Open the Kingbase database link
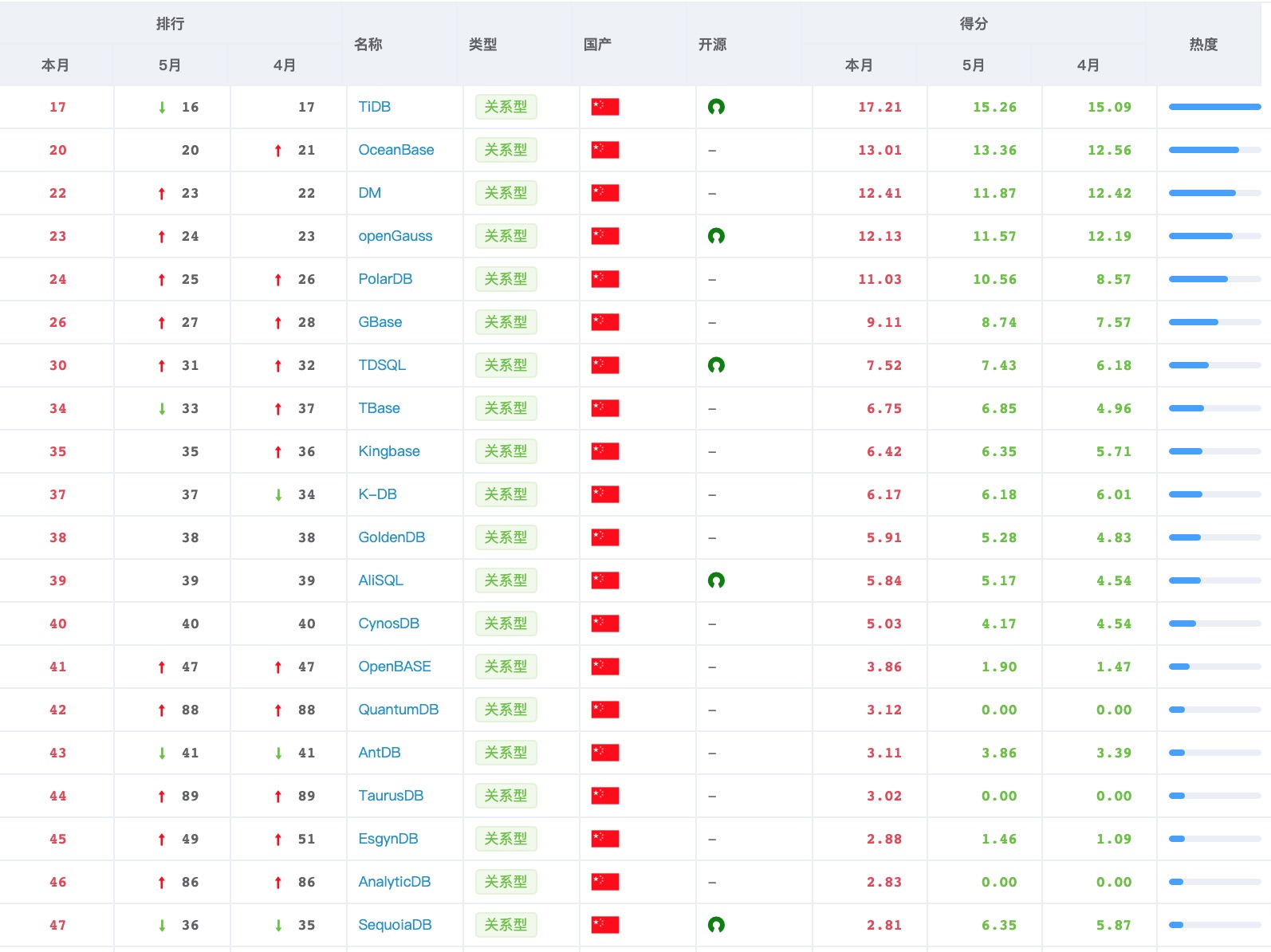Screen dimensions: 1271x952 pyautogui.click(x=389, y=451)
